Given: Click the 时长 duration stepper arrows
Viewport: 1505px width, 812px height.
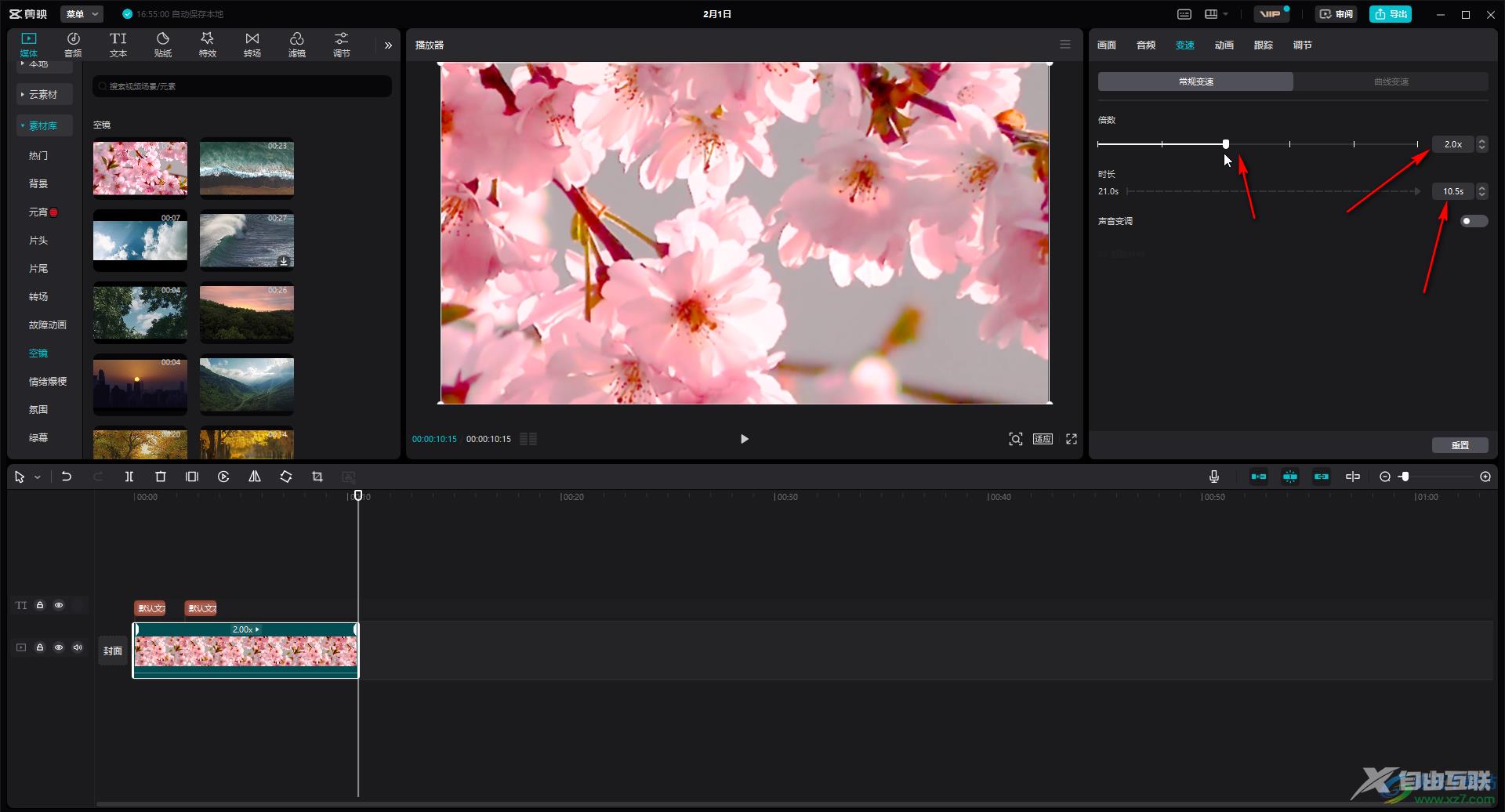Looking at the screenshot, I should [x=1481, y=191].
